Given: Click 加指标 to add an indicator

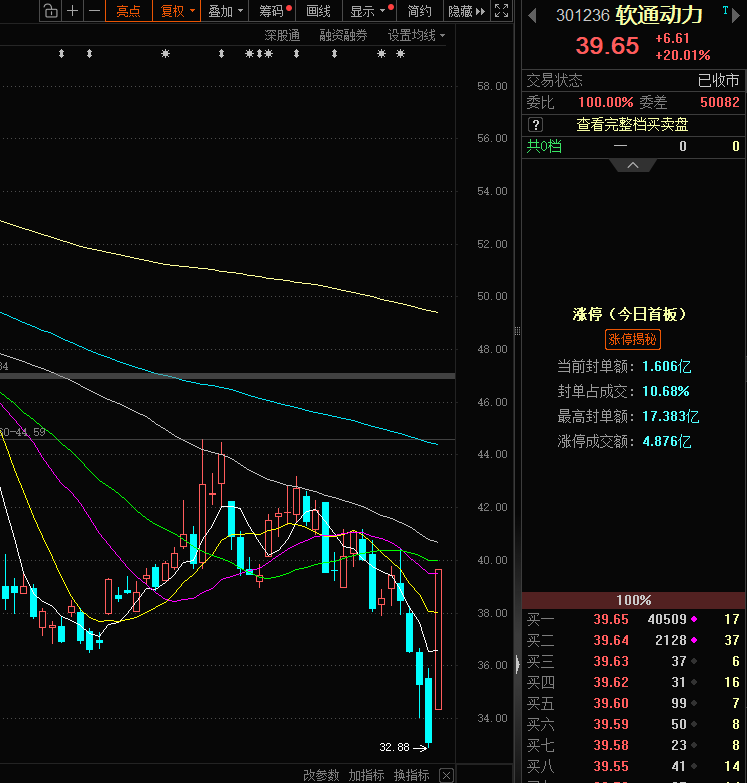Looking at the screenshot, I should (367, 775).
